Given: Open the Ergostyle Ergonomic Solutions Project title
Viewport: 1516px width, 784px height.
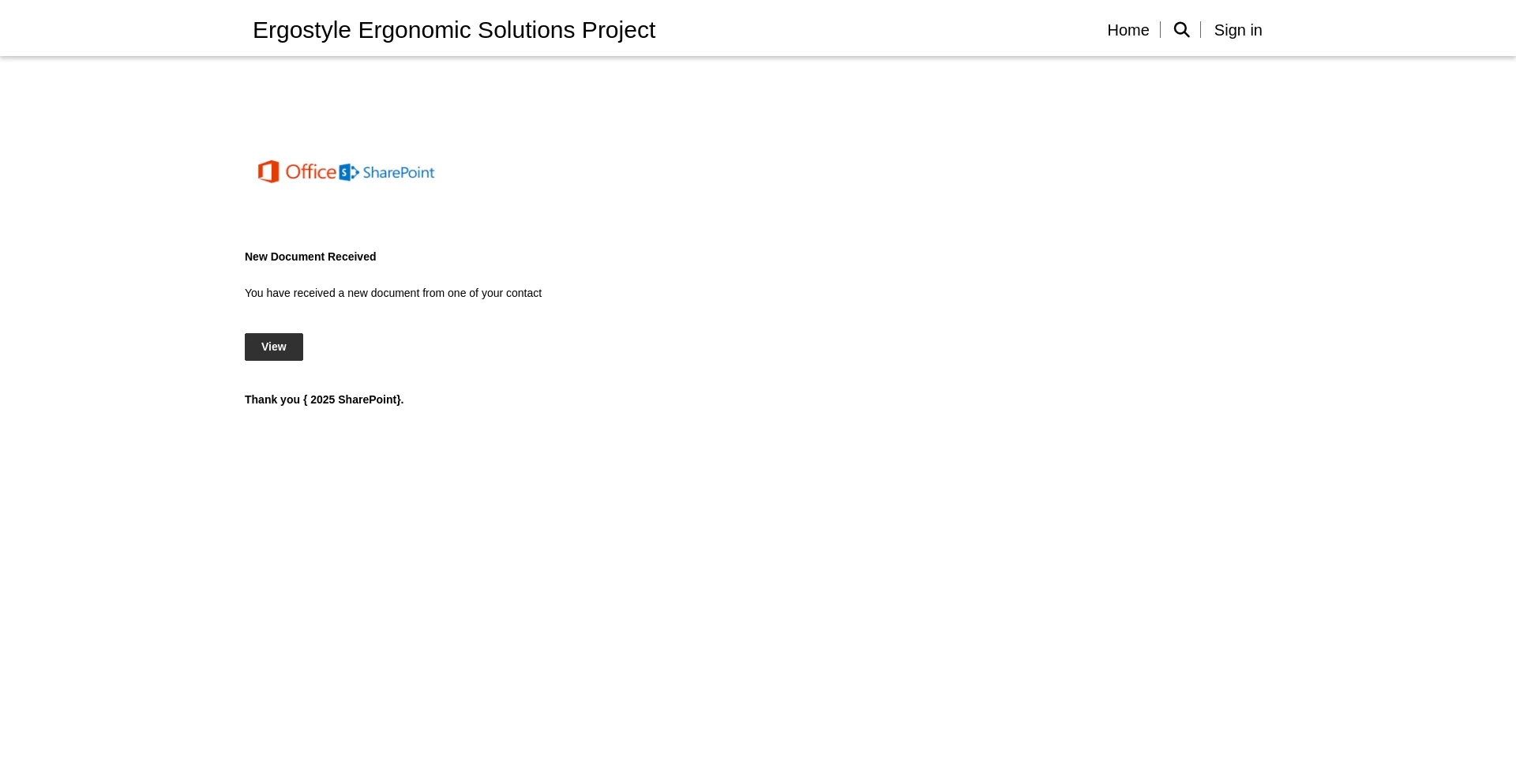Looking at the screenshot, I should [x=454, y=30].
